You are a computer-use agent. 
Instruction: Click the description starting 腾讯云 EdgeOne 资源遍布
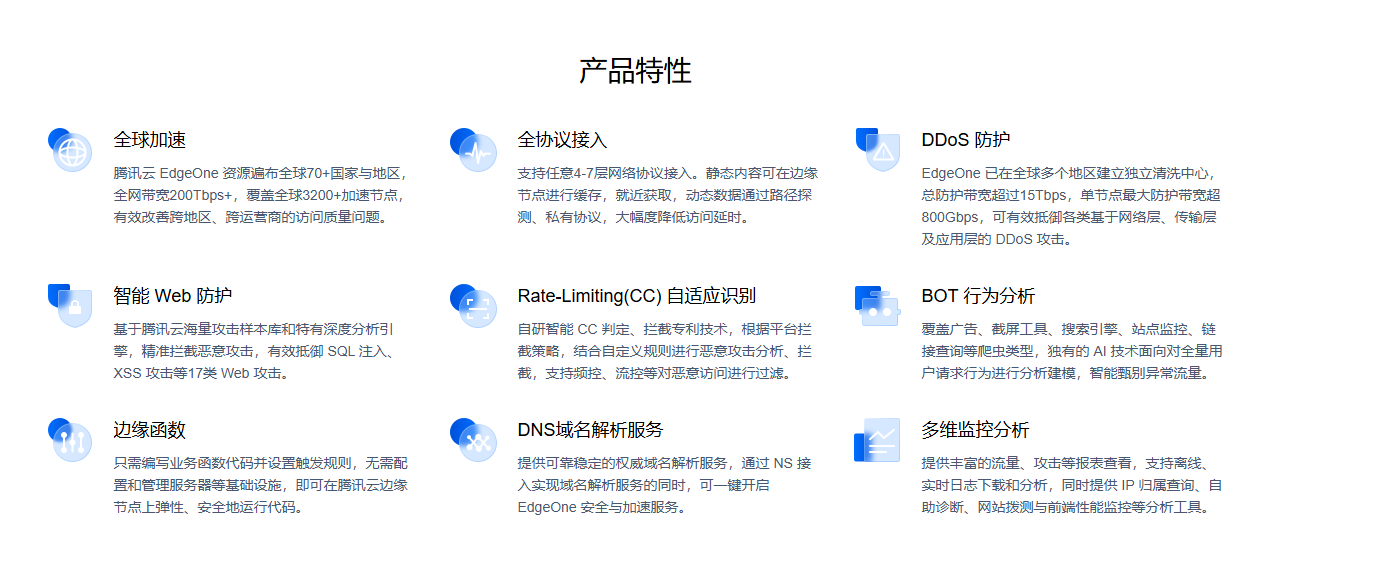[x=261, y=195]
